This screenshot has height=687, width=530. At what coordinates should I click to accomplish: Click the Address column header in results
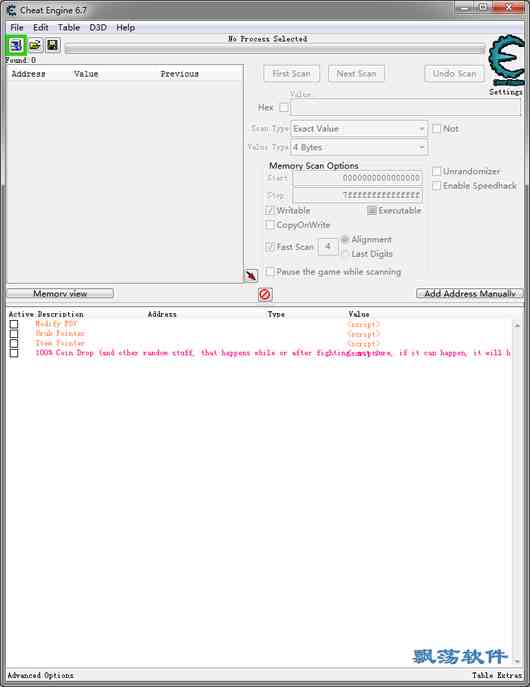click(28, 74)
